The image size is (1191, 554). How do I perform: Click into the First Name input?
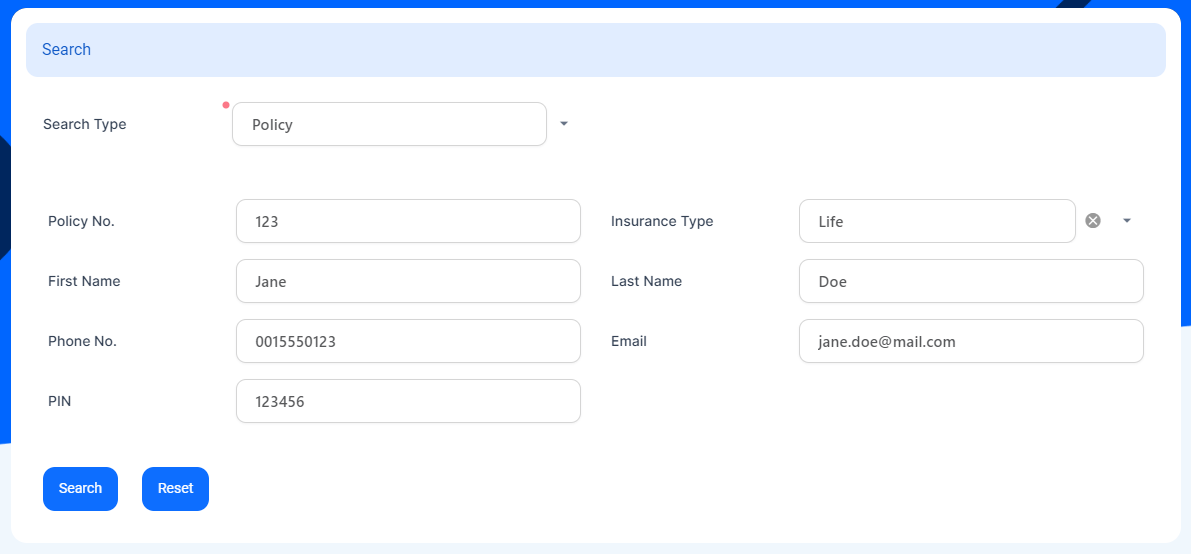(408, 281)
